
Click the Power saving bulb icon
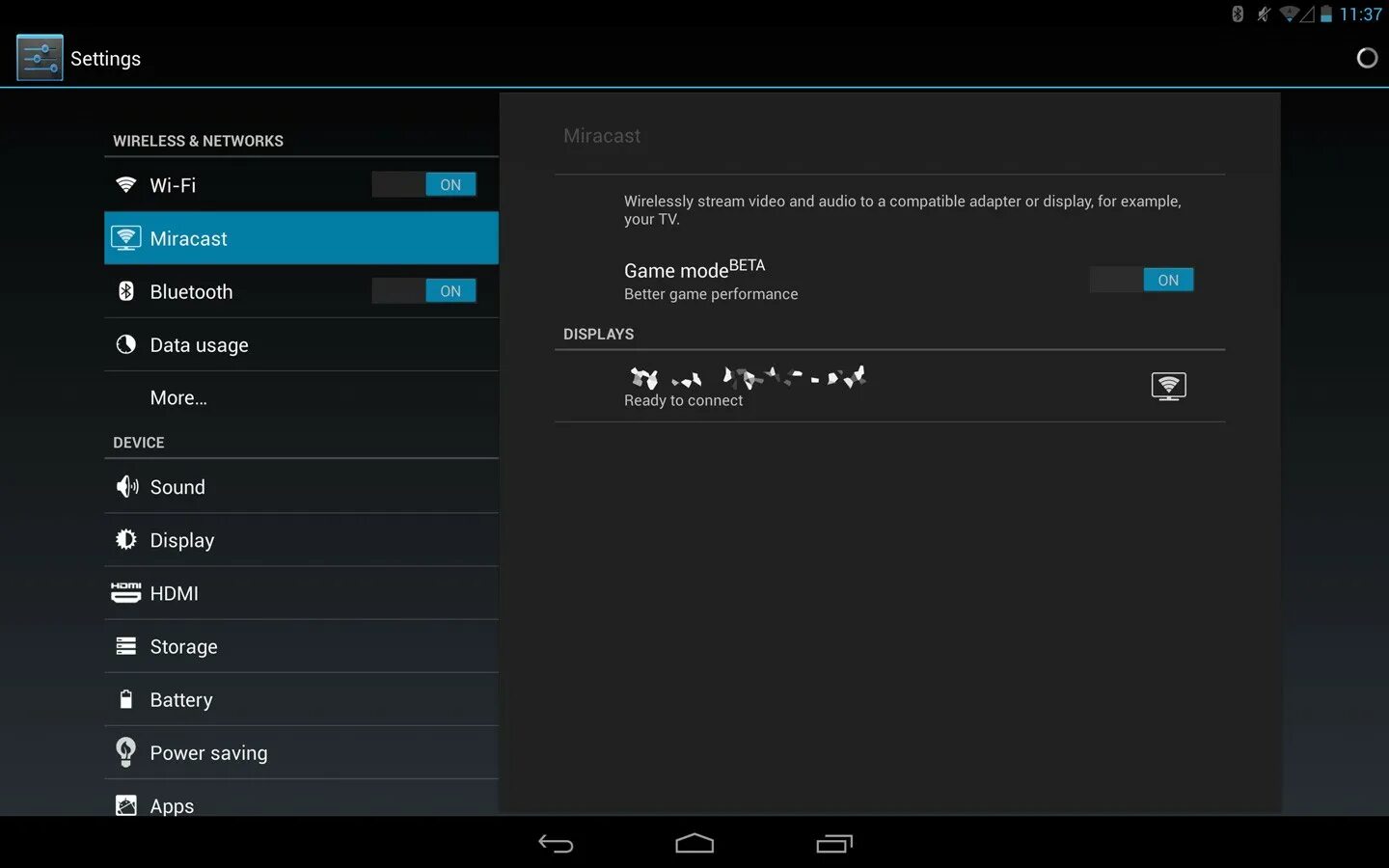pyautogui.click(x=125, y=752)
